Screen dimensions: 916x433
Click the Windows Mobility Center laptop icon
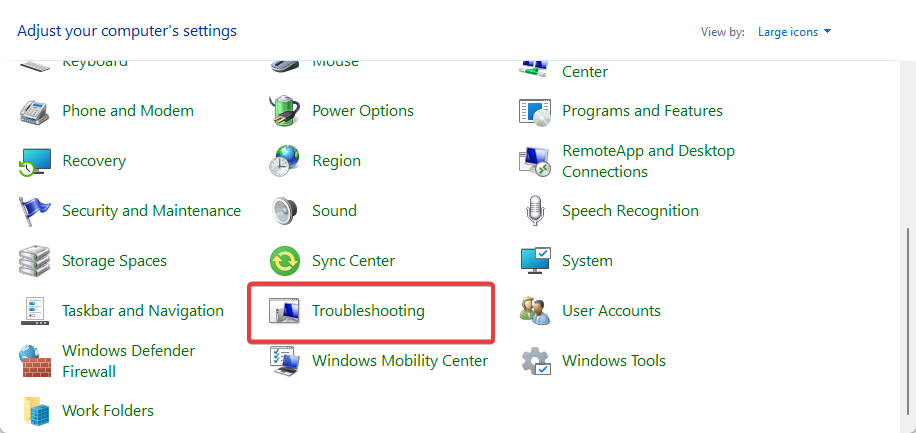click(x=284, y=361)
